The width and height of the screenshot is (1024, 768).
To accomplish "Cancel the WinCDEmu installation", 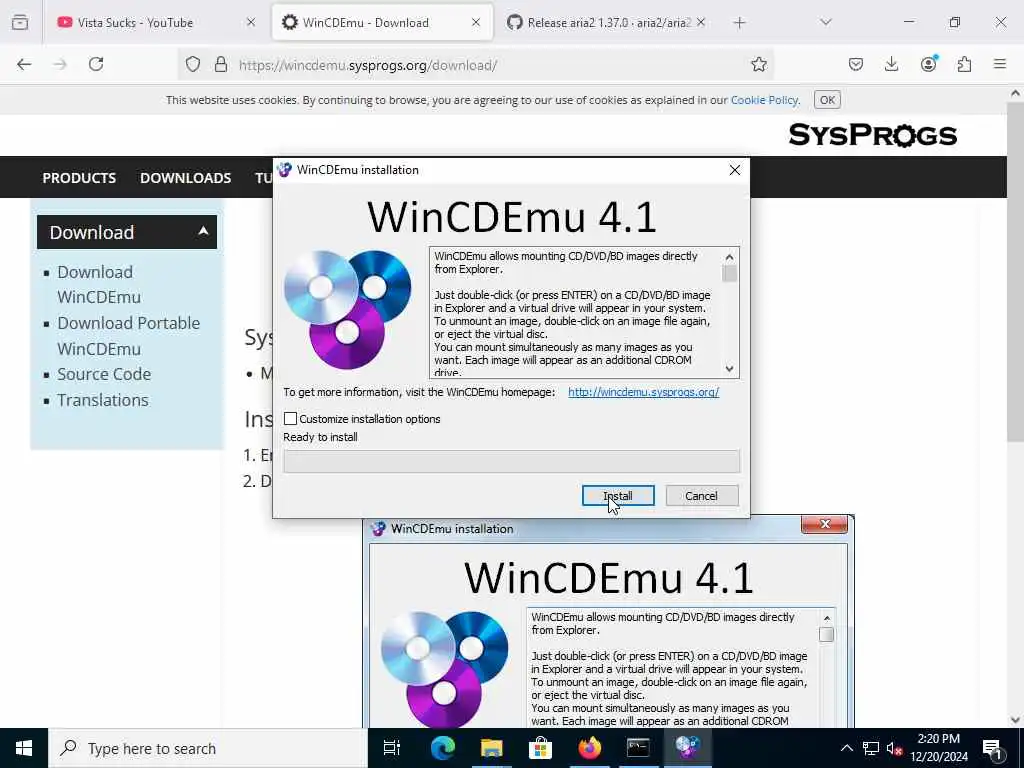I will [x=701, y=496].
